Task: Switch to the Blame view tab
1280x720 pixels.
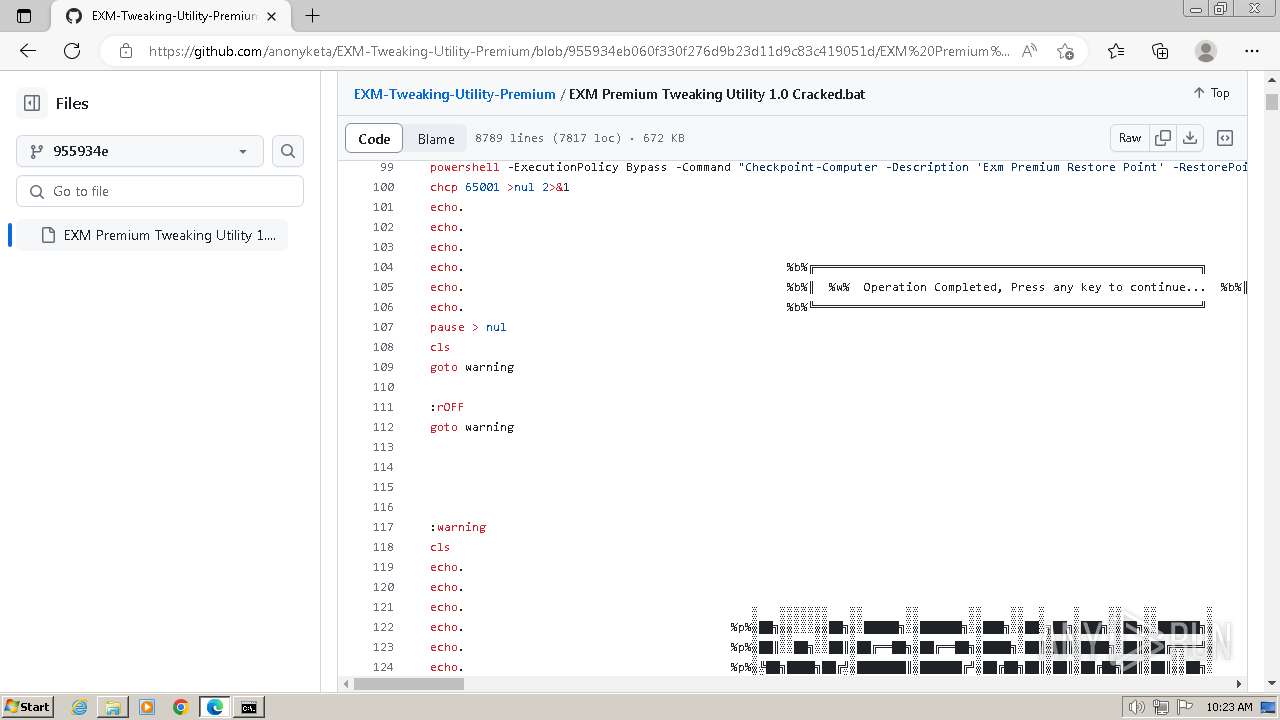Action: pos(436,139)
